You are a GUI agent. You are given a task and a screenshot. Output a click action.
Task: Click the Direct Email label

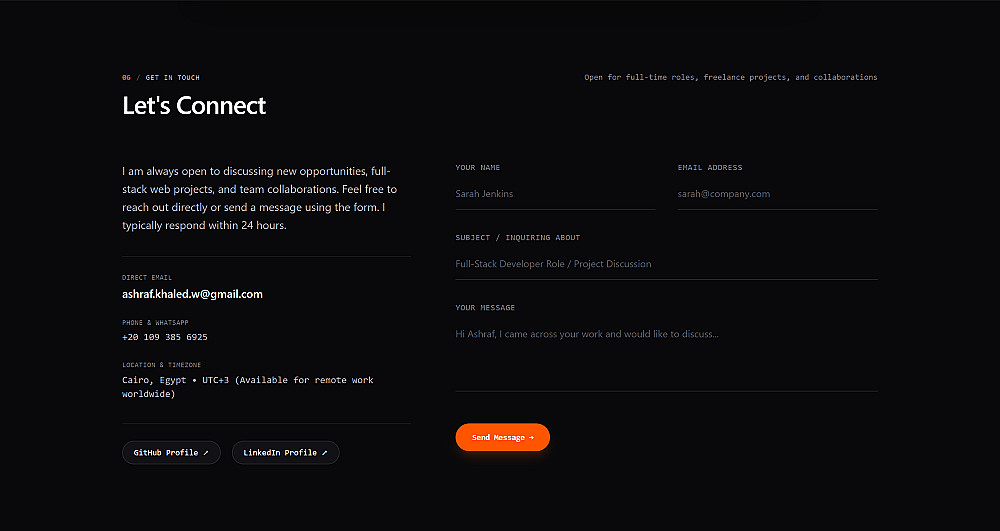click(x=147, y=277)
